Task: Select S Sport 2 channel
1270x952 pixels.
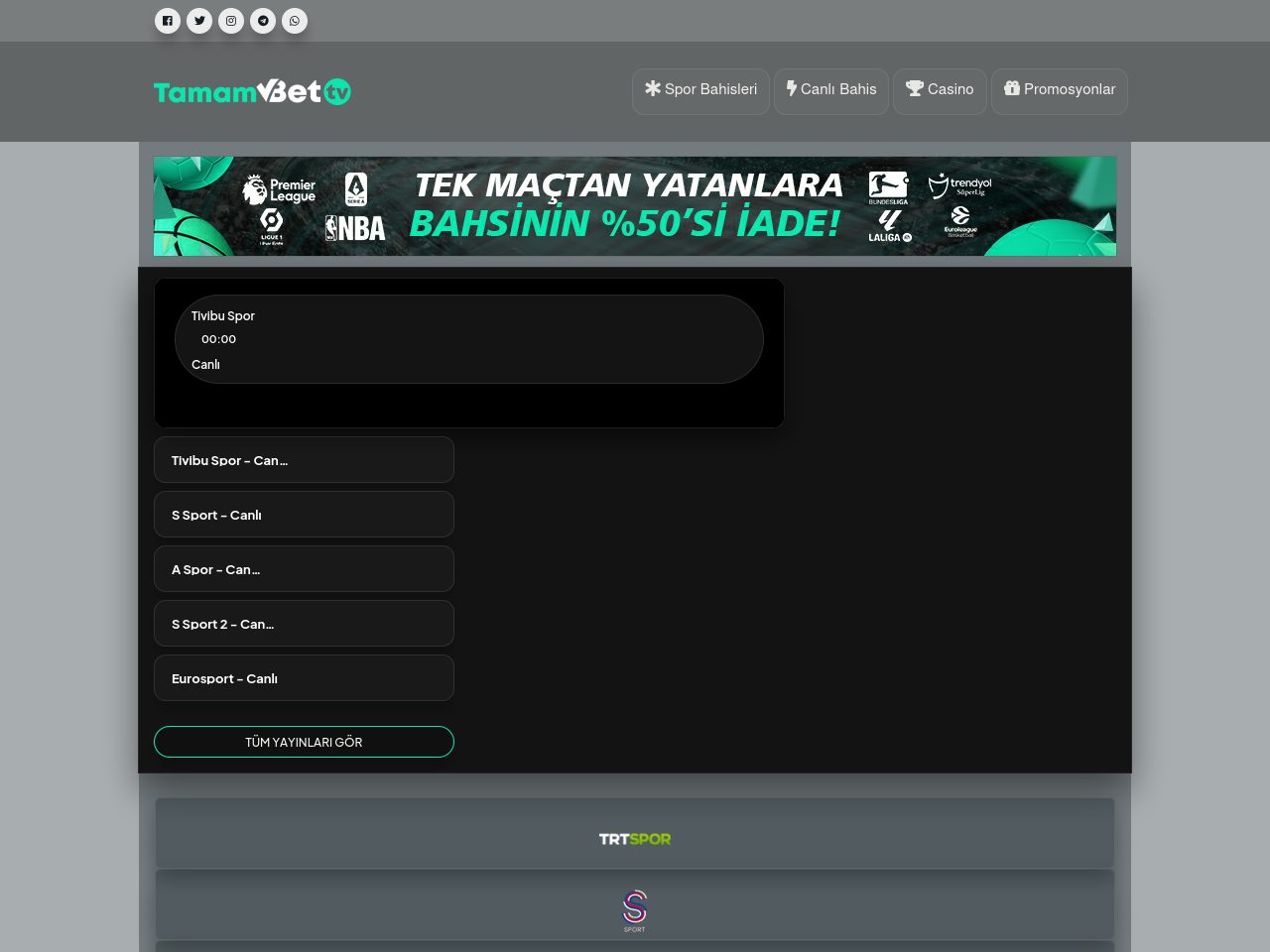Action: click(x=304, y=624)
